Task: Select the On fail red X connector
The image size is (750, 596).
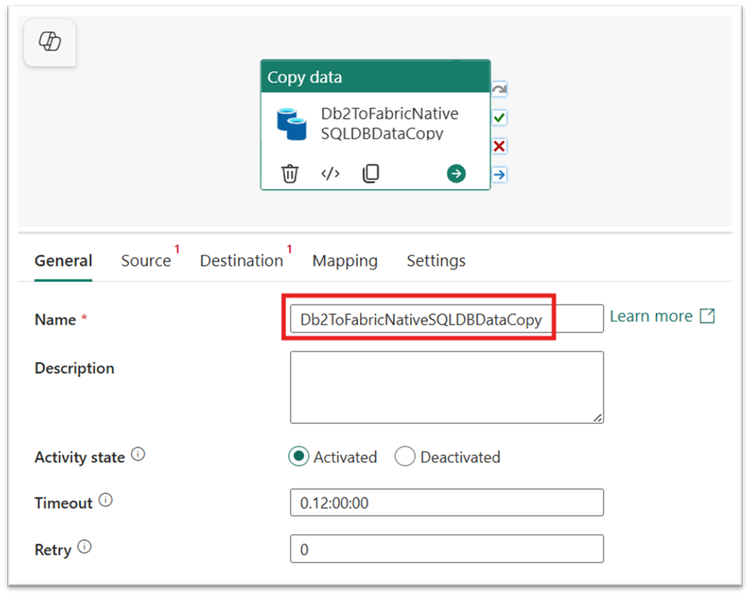Action: click(499, 146)
